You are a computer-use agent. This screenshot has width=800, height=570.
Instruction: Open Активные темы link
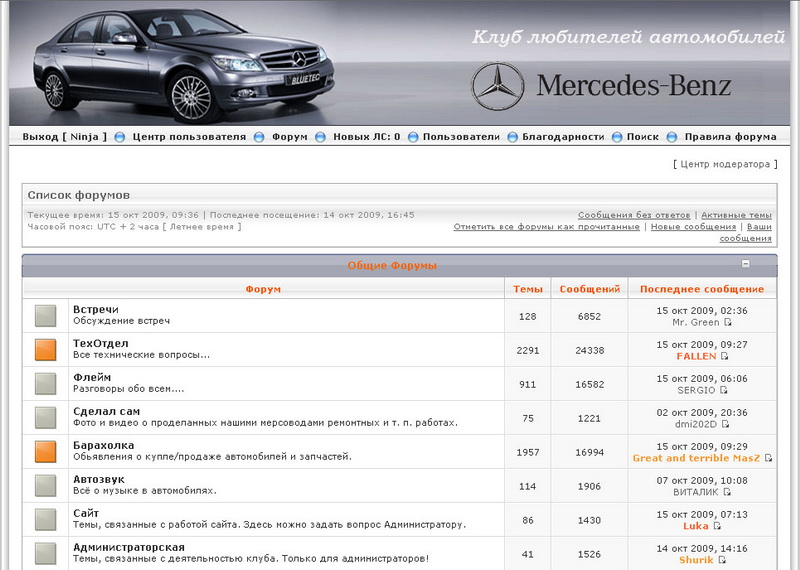[736, 215]
